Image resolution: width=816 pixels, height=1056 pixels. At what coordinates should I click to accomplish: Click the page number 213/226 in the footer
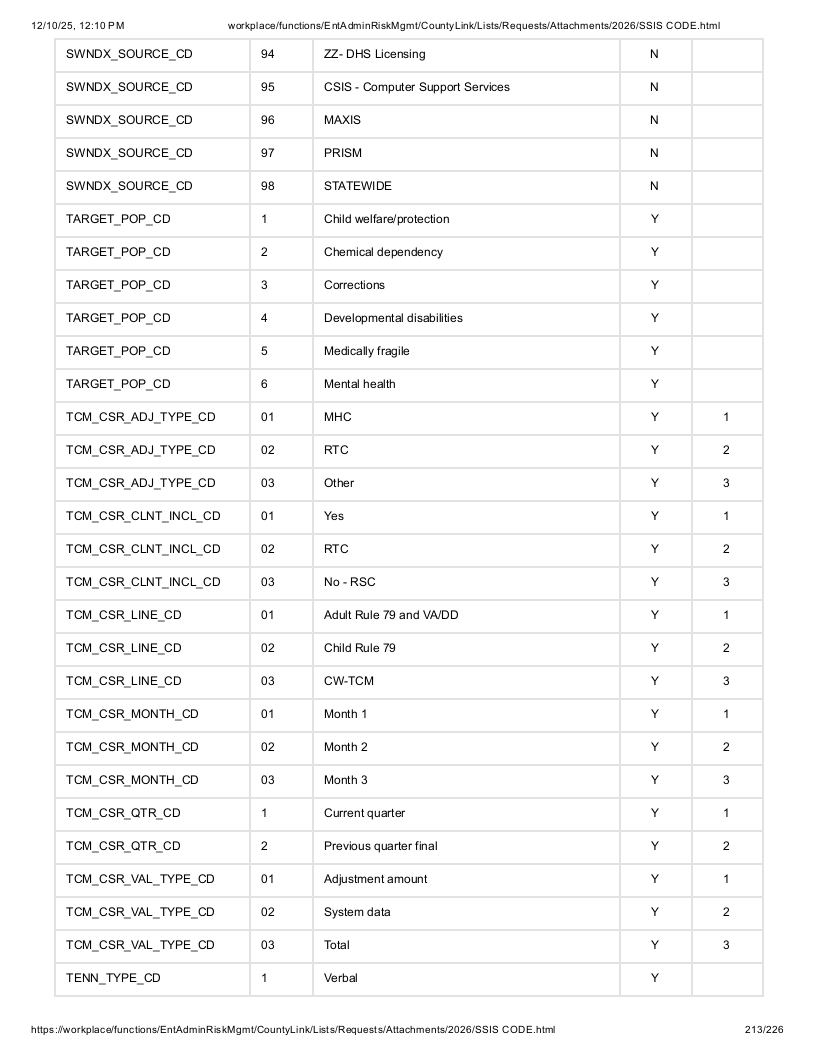pos(764,1029)
